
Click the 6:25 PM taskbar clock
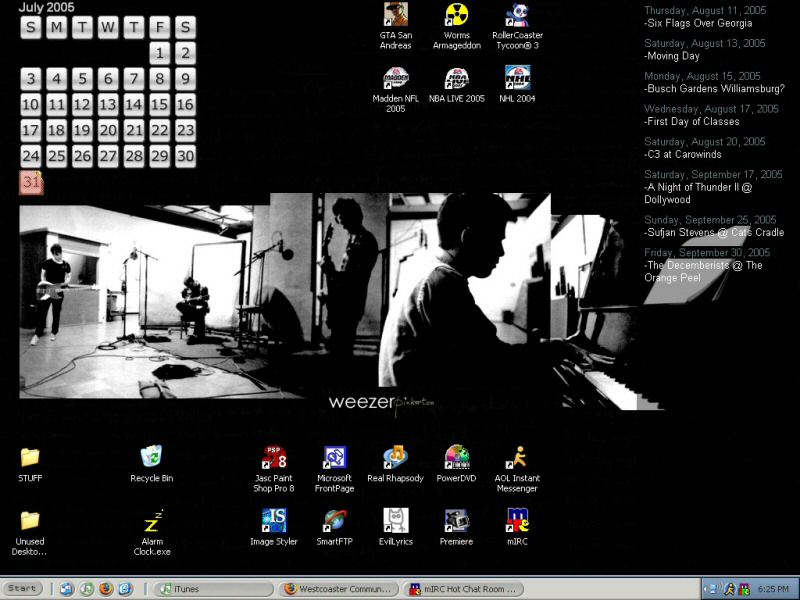pyautogui.click(x=773, y=589)
